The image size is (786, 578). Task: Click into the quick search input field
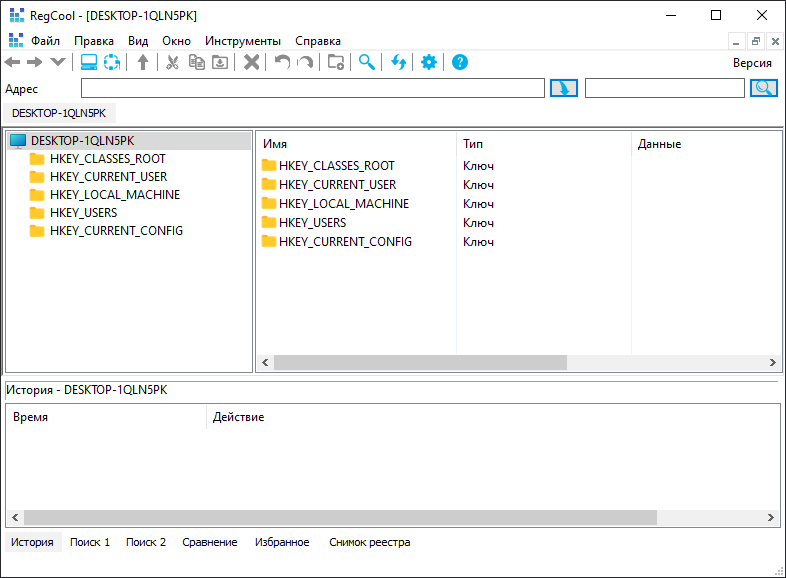pos(665,88)
